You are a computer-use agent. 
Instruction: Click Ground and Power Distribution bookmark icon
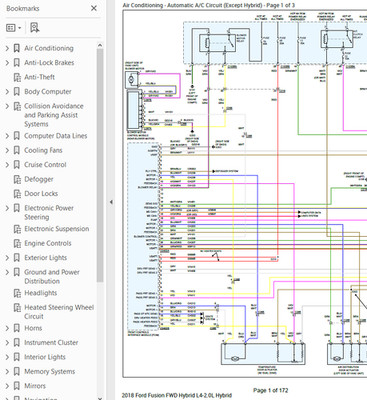17,272
